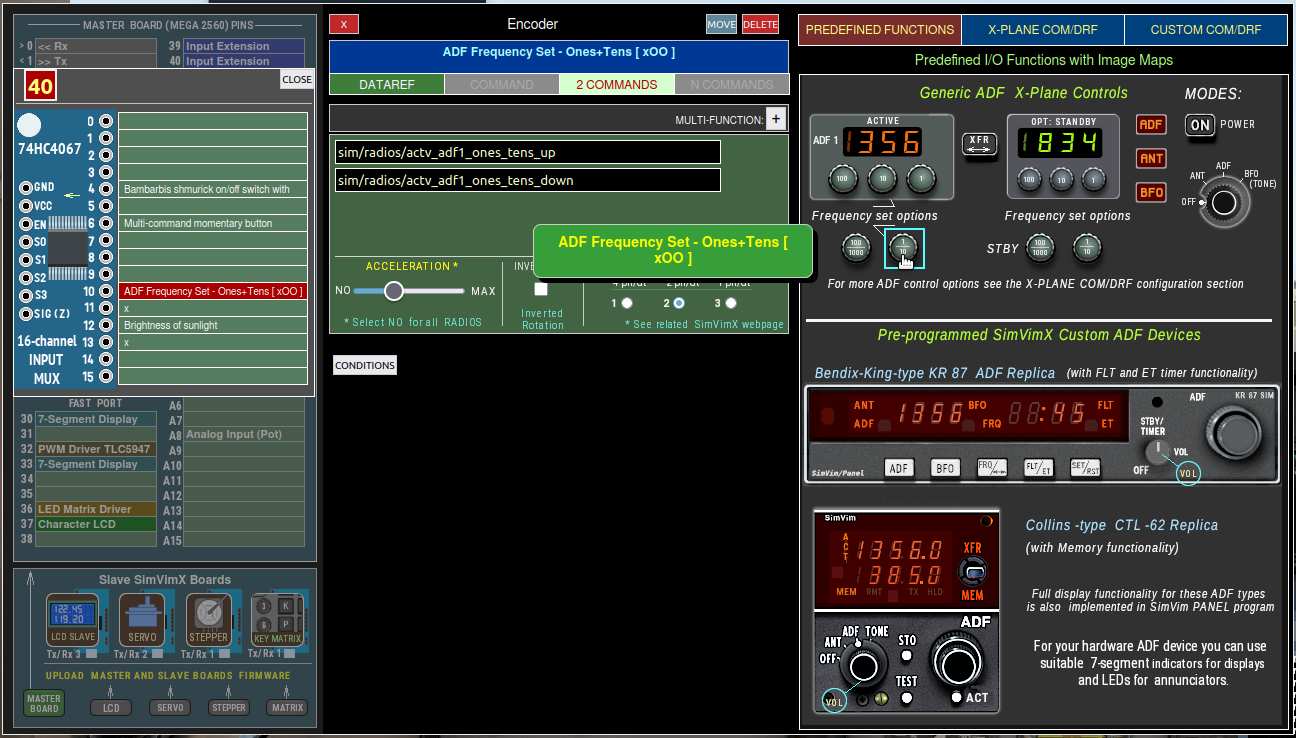This screenshot has height=738, width=1296.
Task: Switch to X-PLANE COM/DRF tab
Action: click(x=1042, y=30)
